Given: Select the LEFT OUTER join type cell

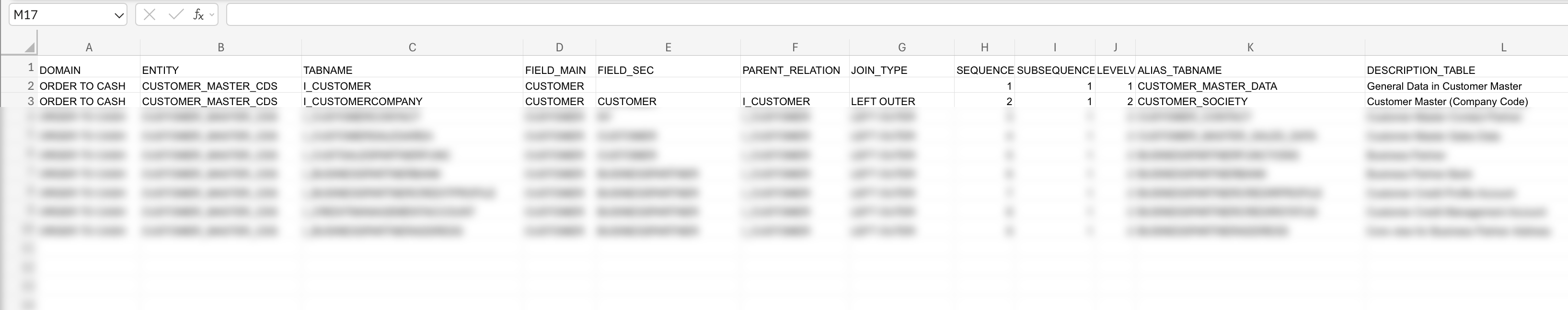Looking at the screenshot, I should (x=883, y=102).
